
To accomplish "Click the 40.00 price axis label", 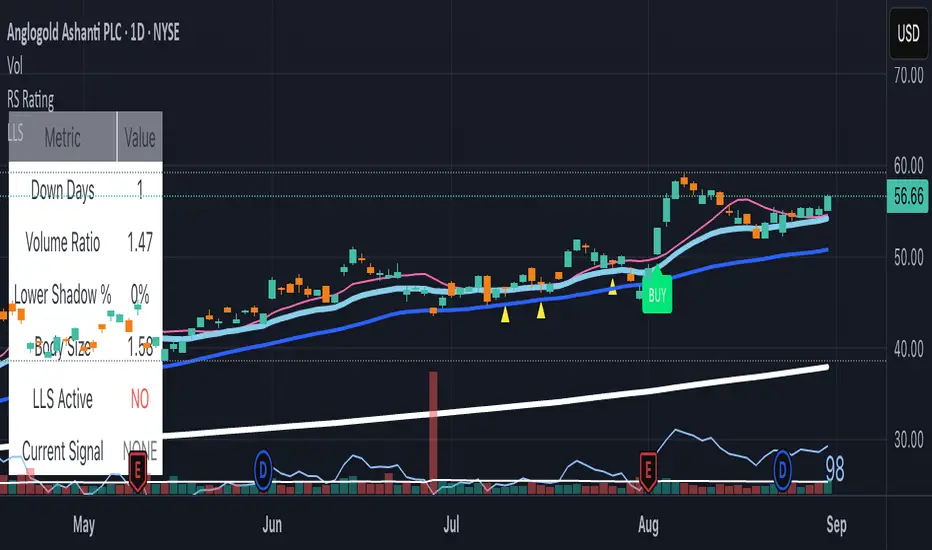I will pyautogui.click(x=909, y=349).
